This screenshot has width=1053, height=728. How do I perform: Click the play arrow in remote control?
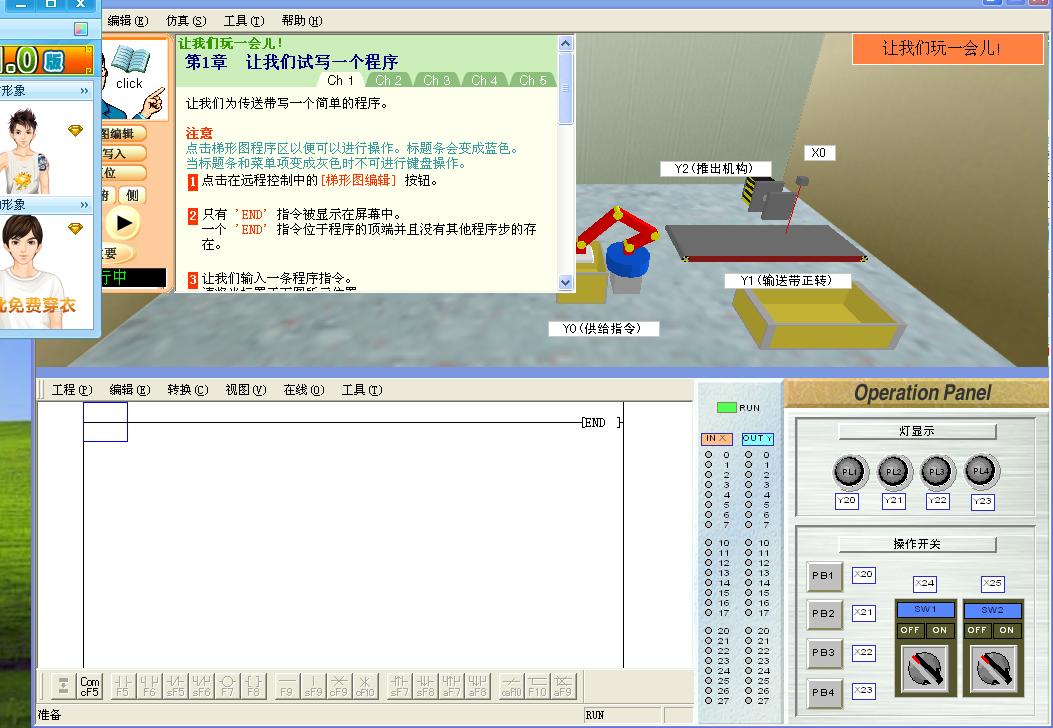click(124, 223)
